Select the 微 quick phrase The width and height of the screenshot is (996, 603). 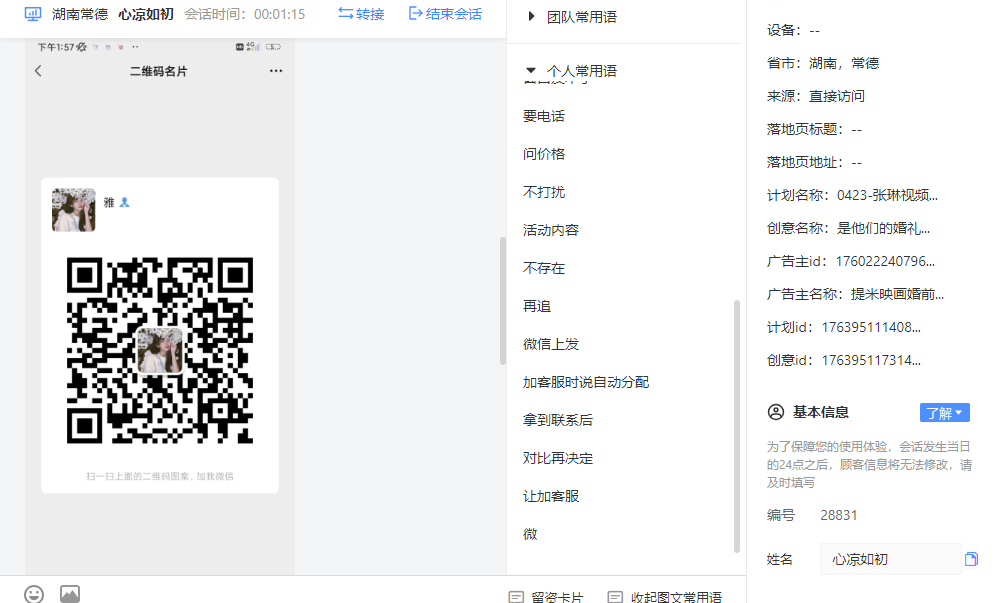pyautogui.click(x=530, y=534)
